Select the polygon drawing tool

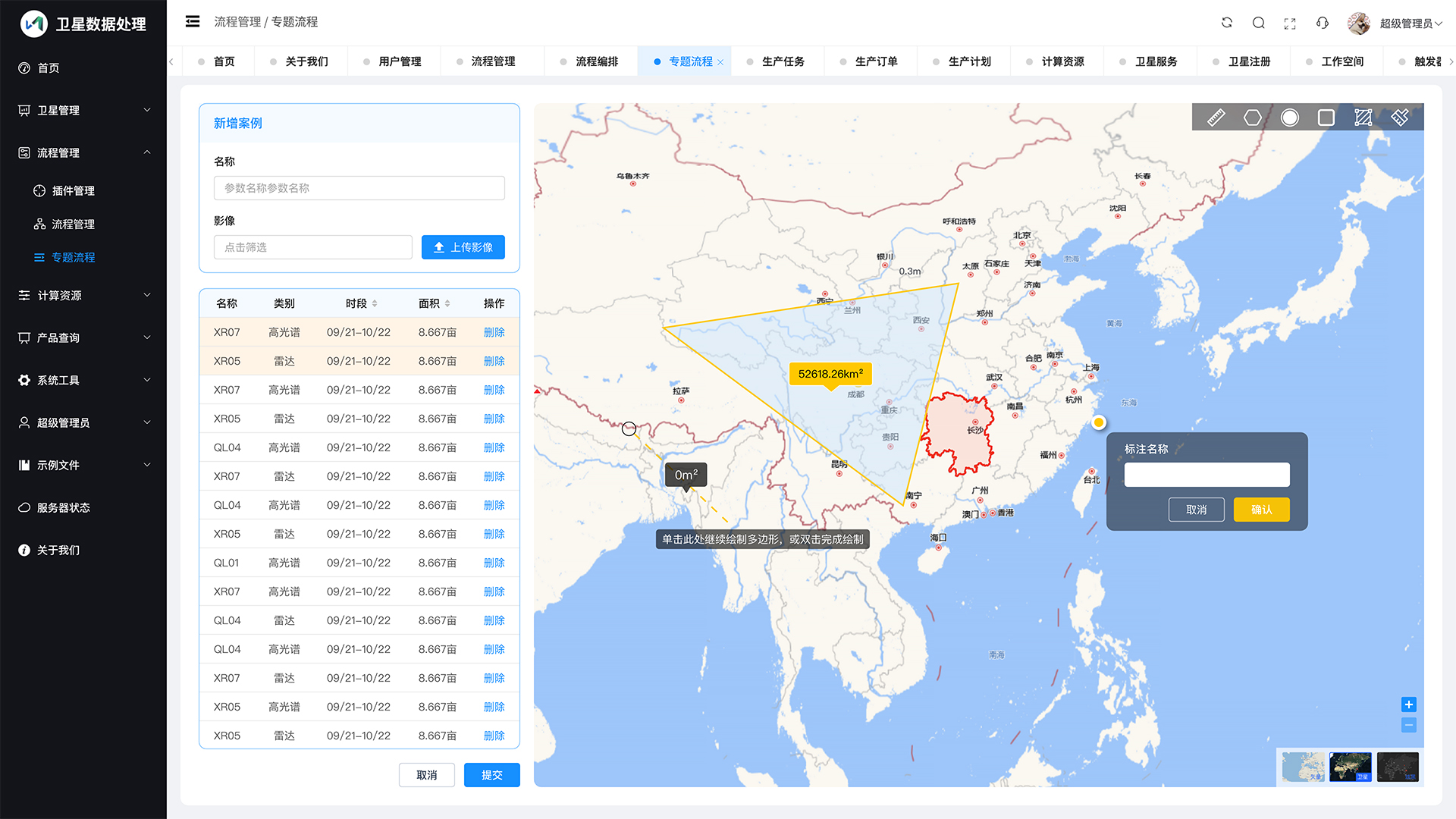coord(1253,118)
